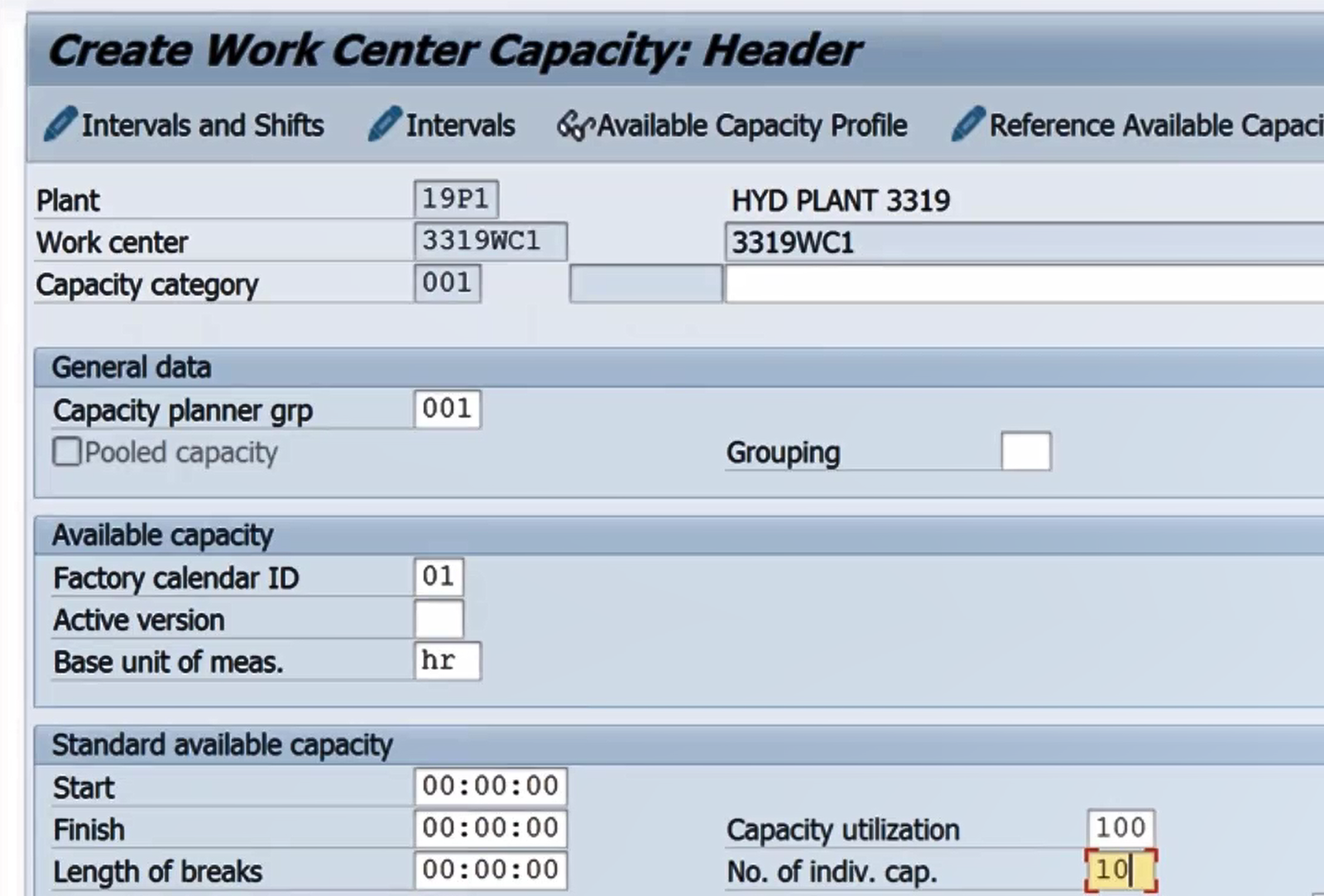Click the No. of indiv. cap. field
The image size is (1324, 896).
[1120, 870]
